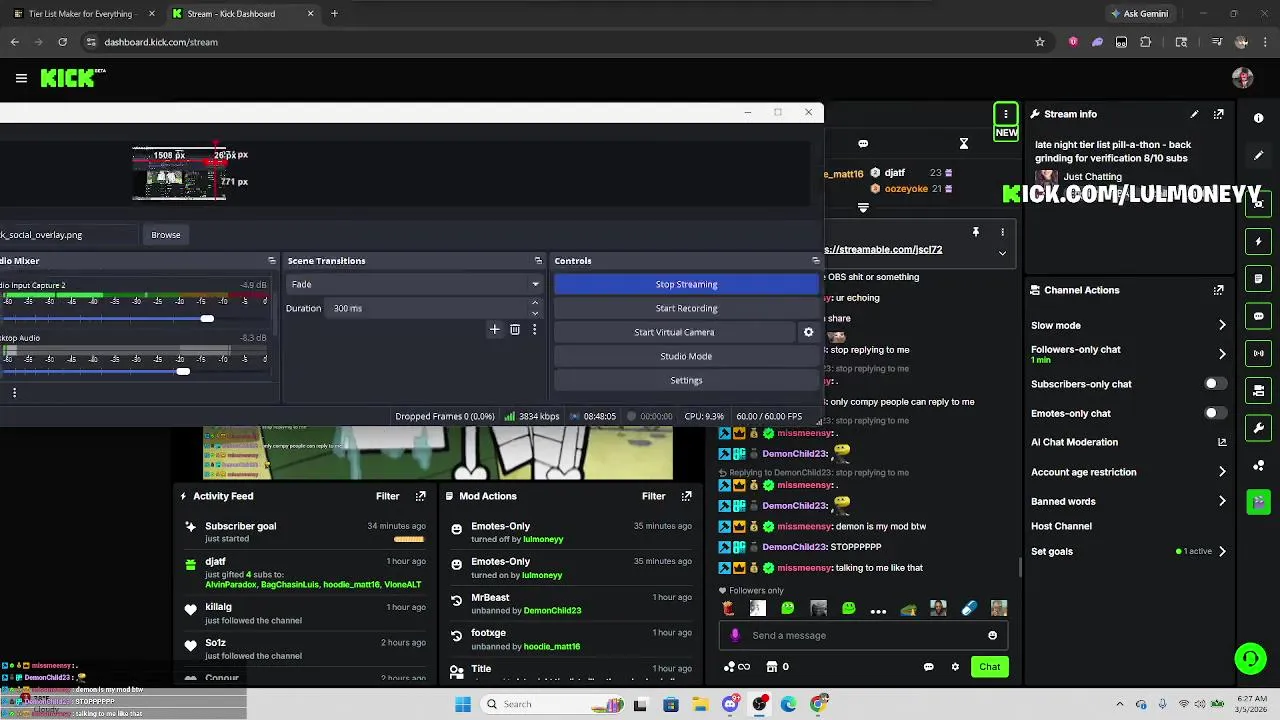Click Browse next to overlay file
Image resolution: width=1280 pixels, height=720 pixels.
coord(166,235)
